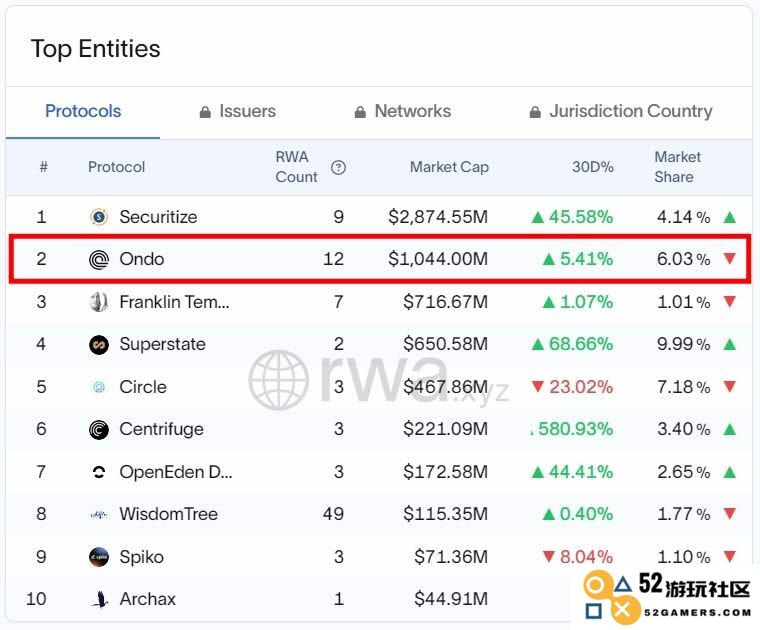The width and height of the screenshot is (760, 630).
Task: Click Spiko's market share down-arrow indicator
Action: click(x=729, y=556)
